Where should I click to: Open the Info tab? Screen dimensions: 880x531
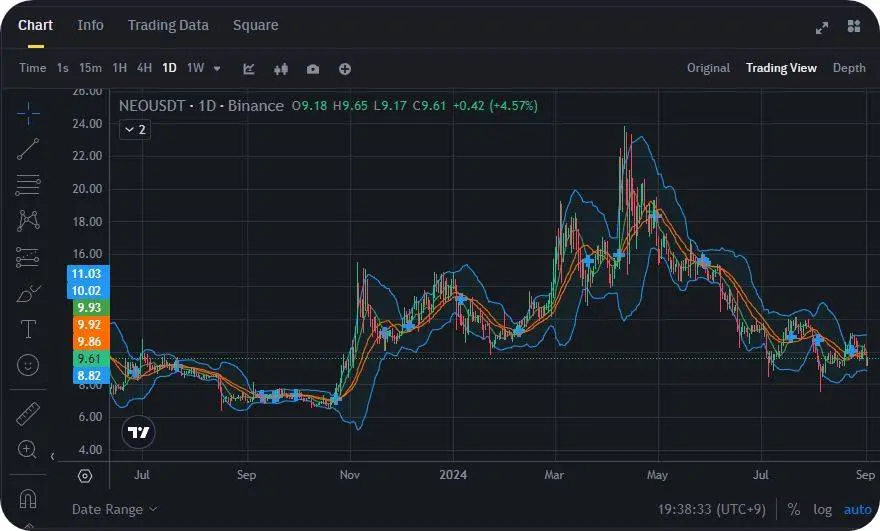(x=90, y=25)
